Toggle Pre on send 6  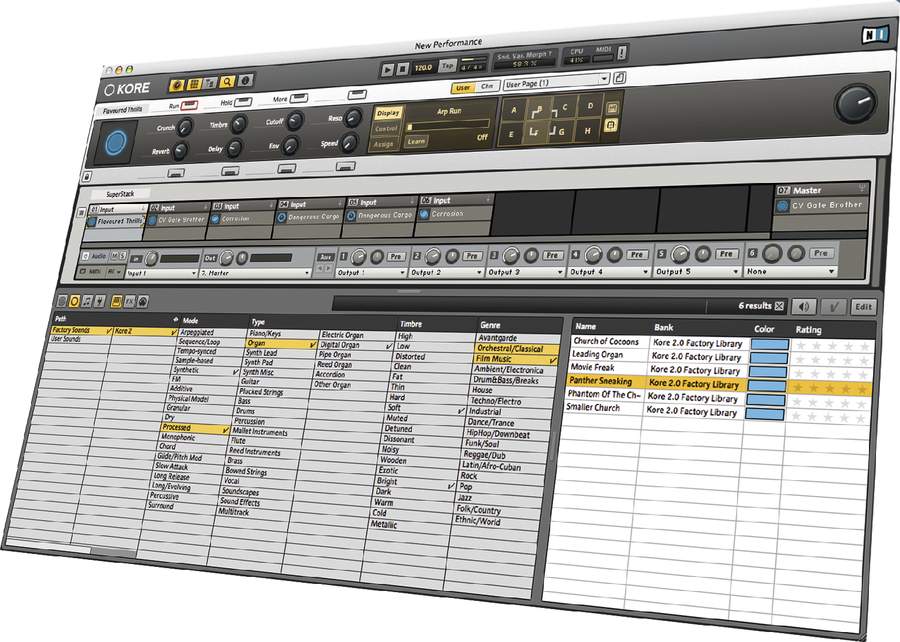[x=821, y=253]
